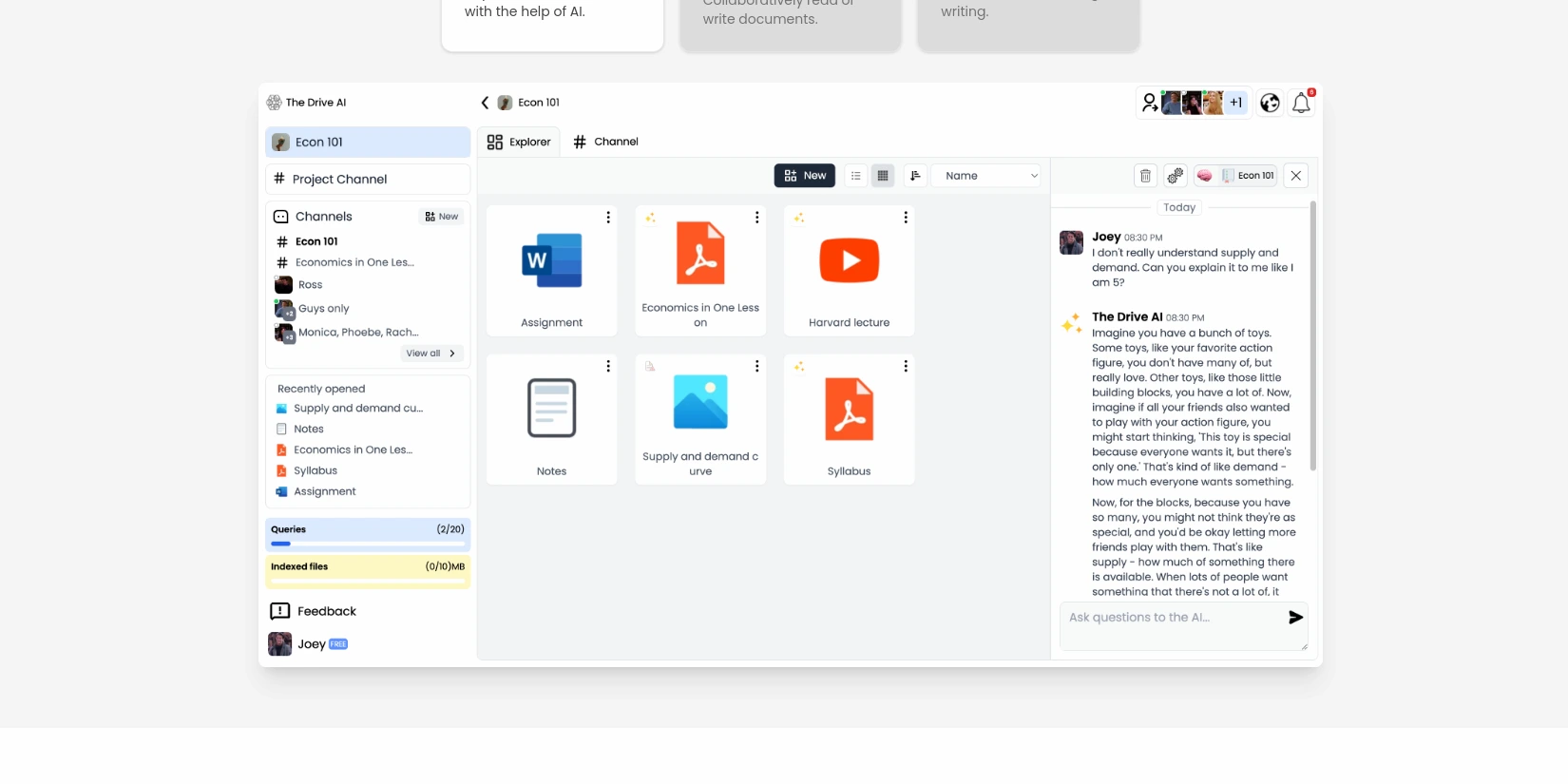Focus the Ask questions input field
Image resolution: width=1568 pixels, height=784 pixels.
[x=1171, y=618]
